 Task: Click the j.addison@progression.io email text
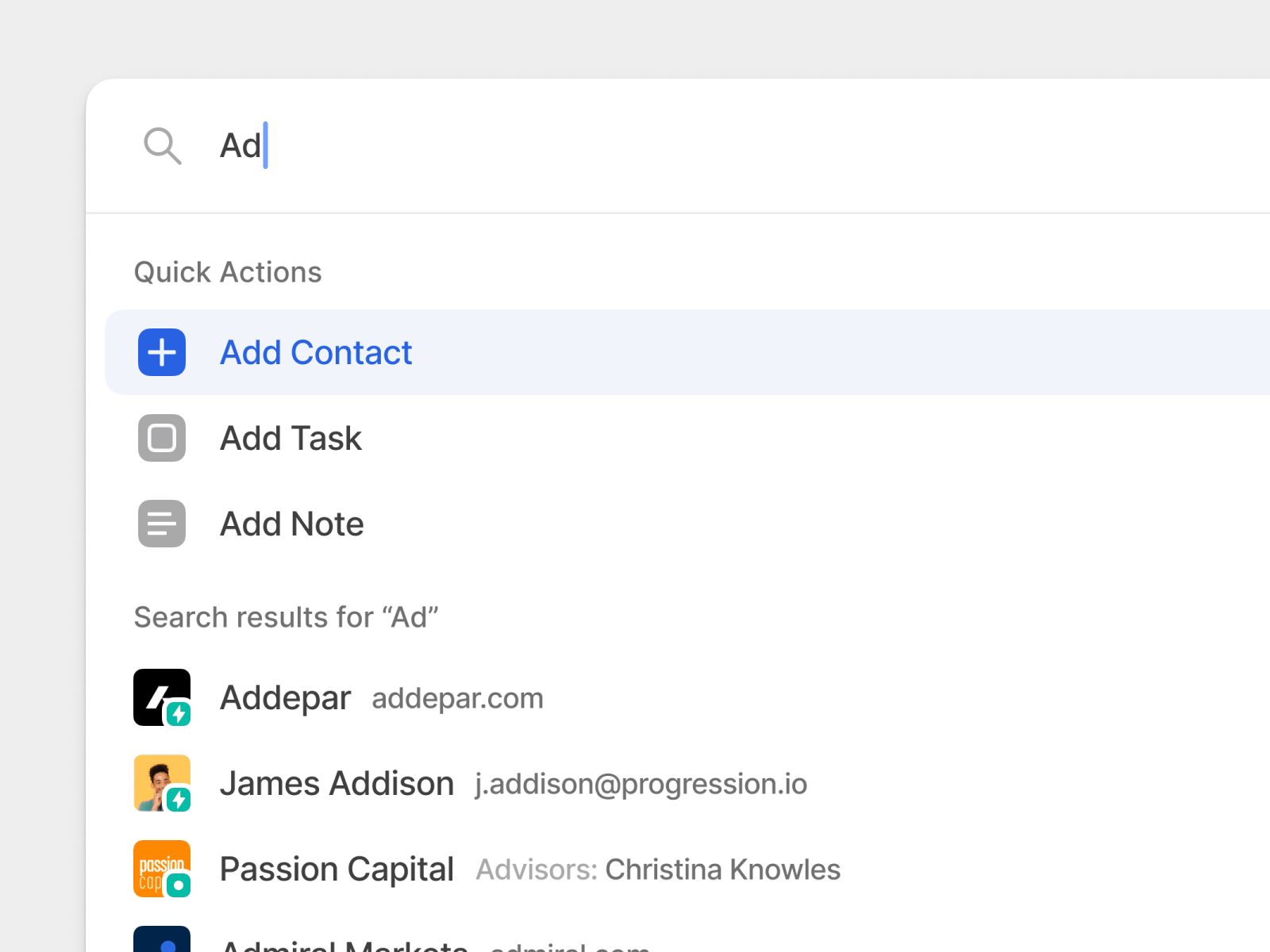click(641, 785)
